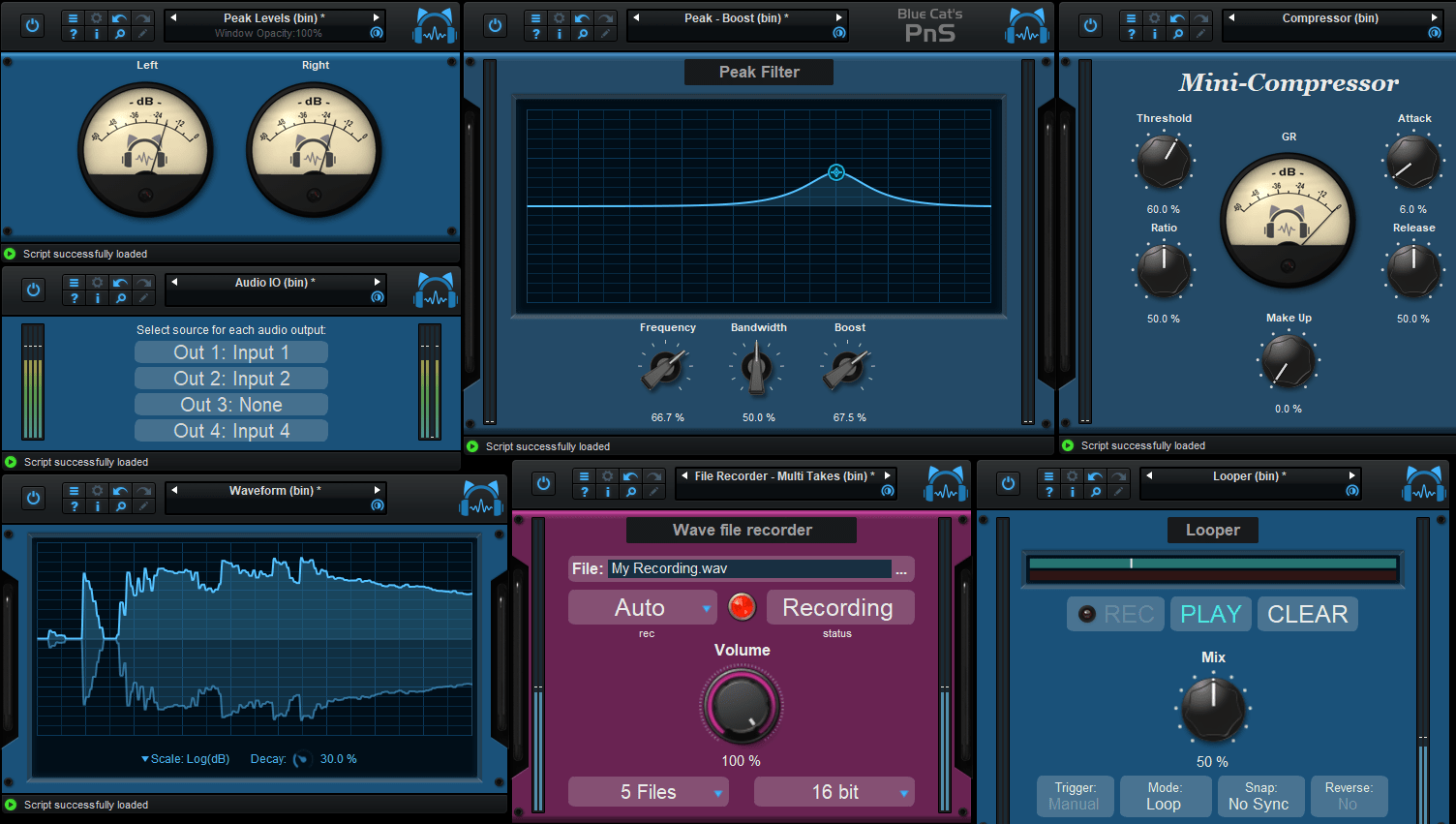Image resolution: width=1456 pixels, height=824 pixels.
Task: Toggle Reverse from No in the Looper
Action: [1349, 796]
